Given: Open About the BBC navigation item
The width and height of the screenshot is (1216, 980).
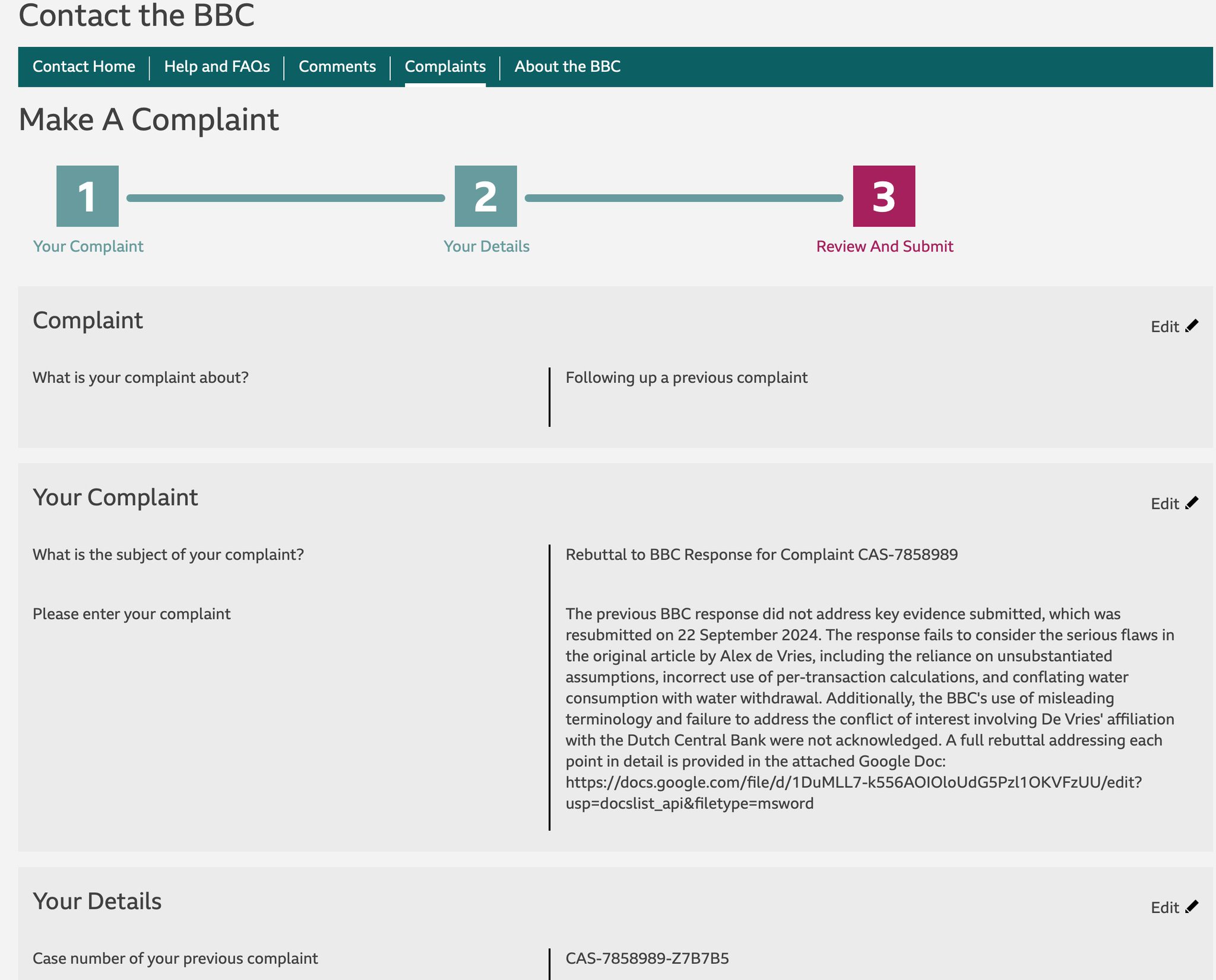Looking at the screenshot, I should coord(567,66).
